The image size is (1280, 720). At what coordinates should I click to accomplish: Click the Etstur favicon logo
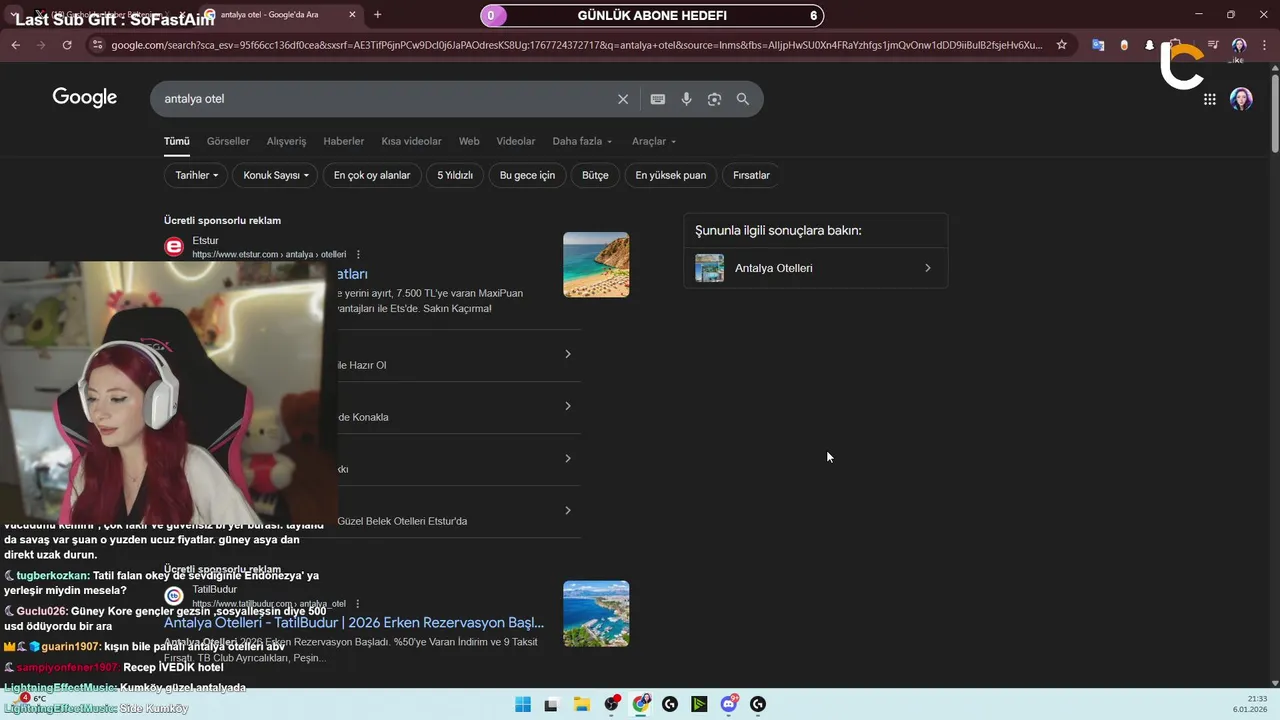click(x=174, y=247)
